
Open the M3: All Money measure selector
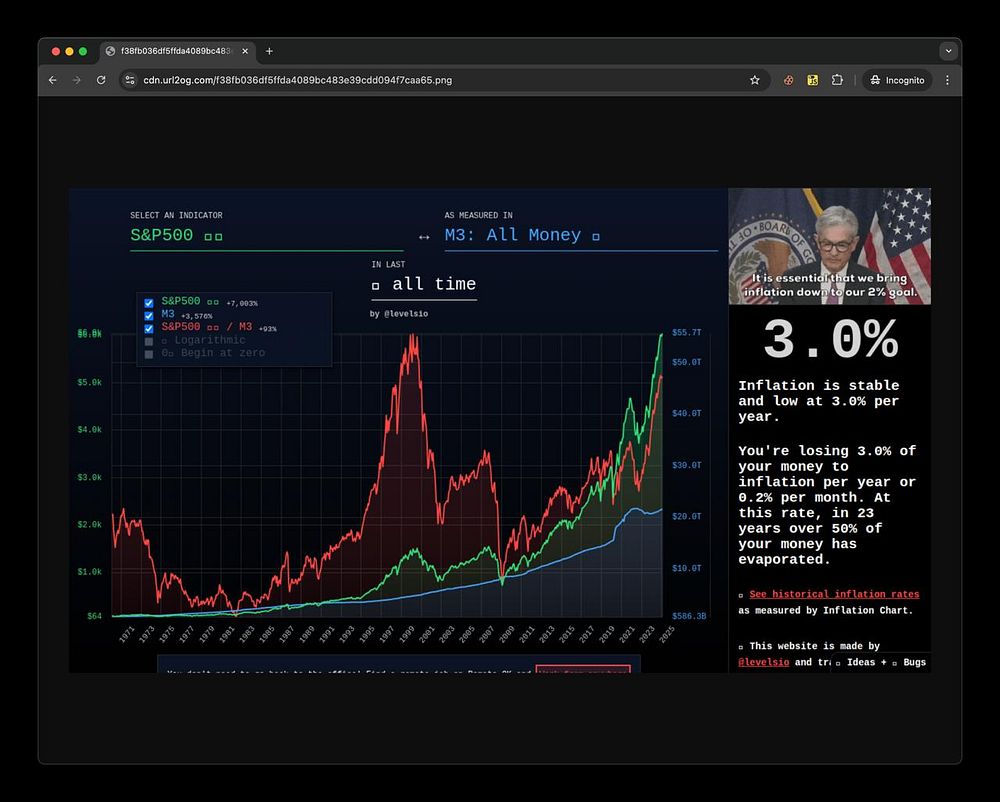pos(581,235)
